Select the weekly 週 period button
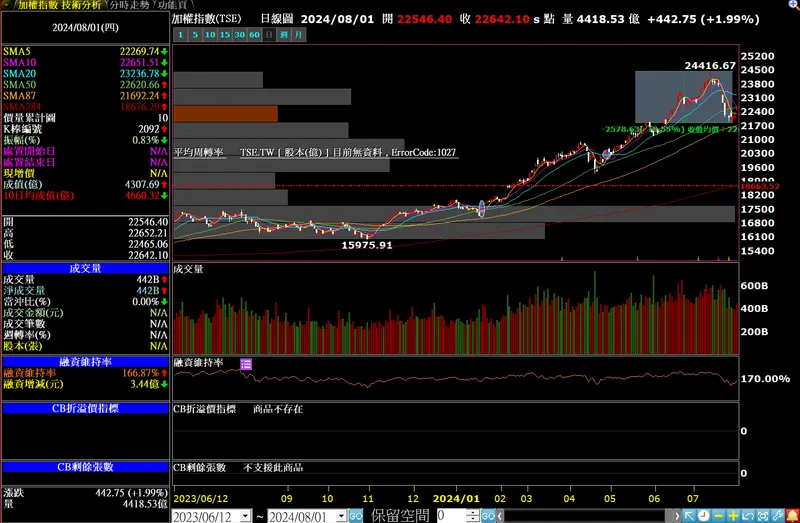The width and height of the screenshot is (800, 523). (x=284, y=35)
